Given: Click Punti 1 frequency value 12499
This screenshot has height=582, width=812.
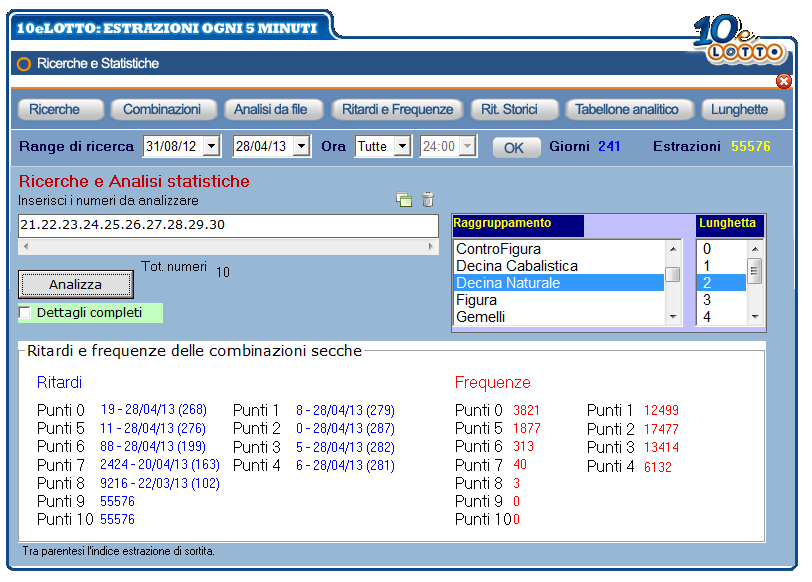Looking at the screenshot, I should click(x=661, y=411).
